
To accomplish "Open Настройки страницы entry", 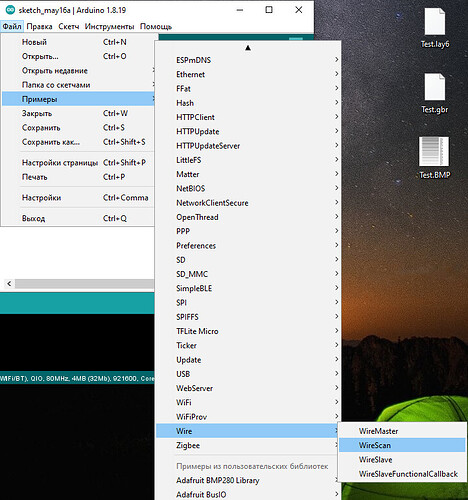I will pyautogui.click(x=78, y=163).
